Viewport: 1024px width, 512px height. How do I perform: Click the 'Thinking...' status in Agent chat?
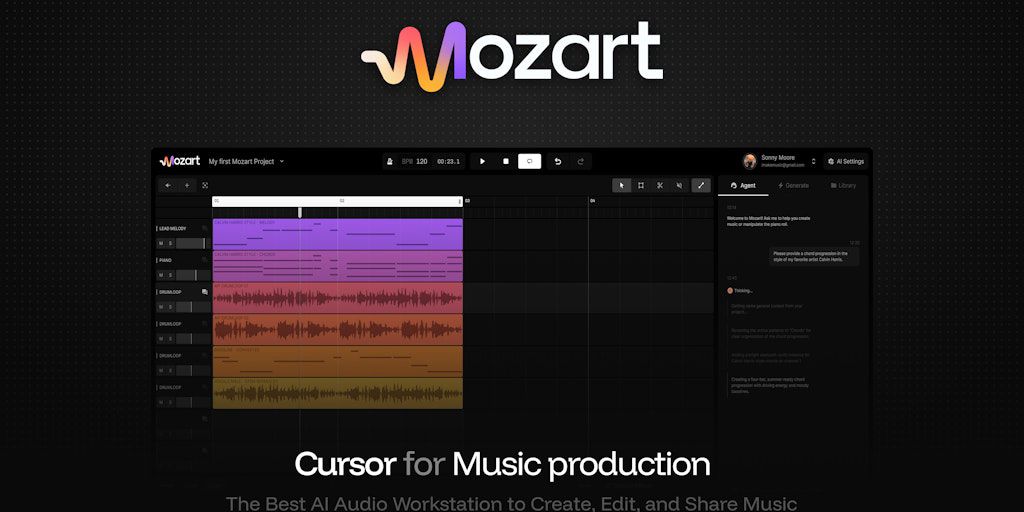(x=741, y=291)
